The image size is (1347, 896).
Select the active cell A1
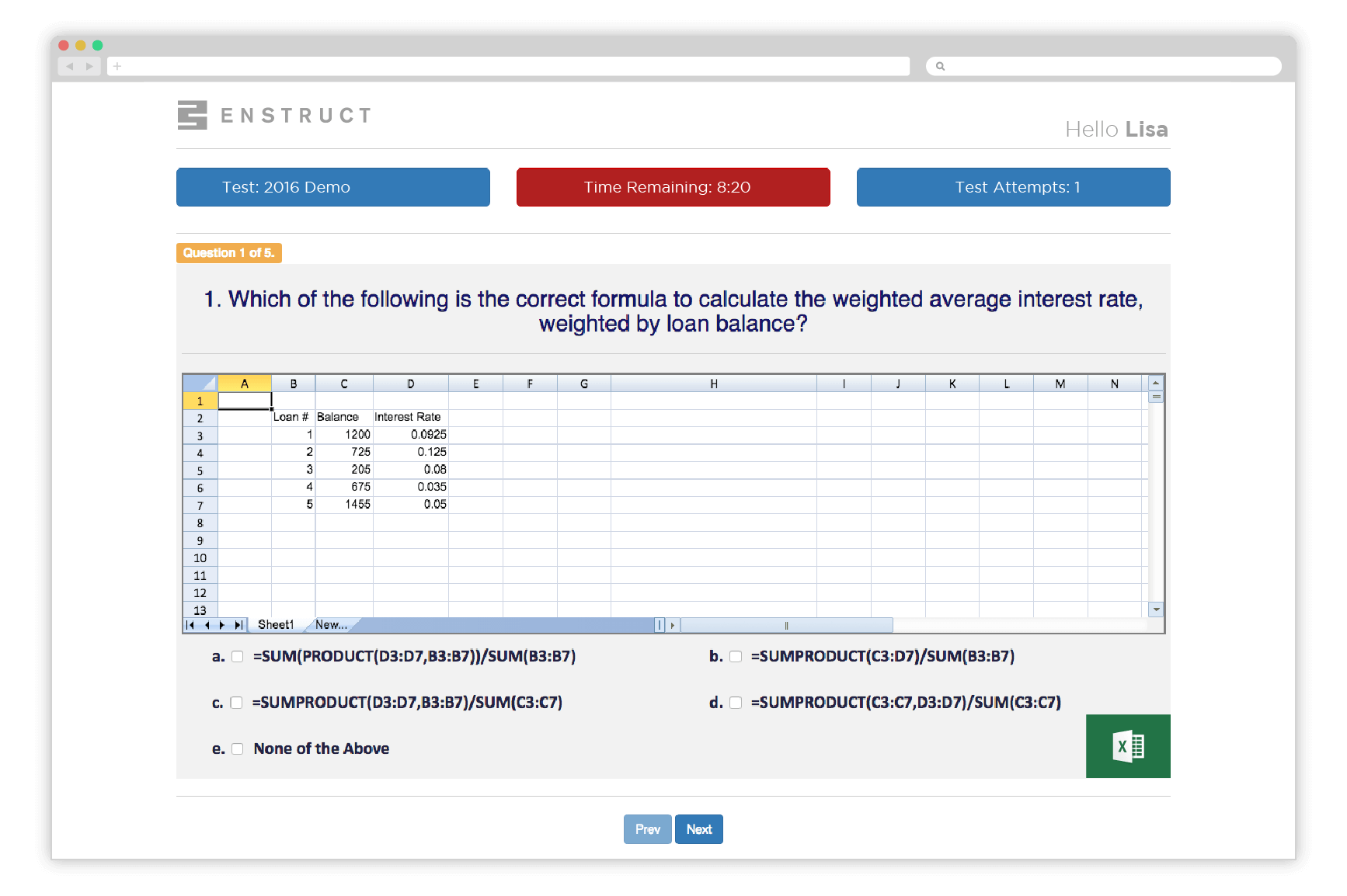[x=245, y=401]
